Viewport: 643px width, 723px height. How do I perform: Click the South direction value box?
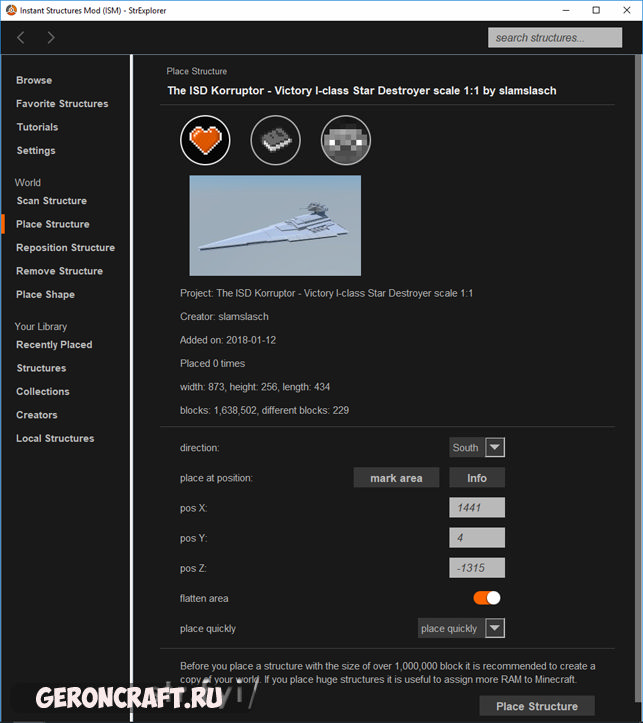tap(466, 447)
